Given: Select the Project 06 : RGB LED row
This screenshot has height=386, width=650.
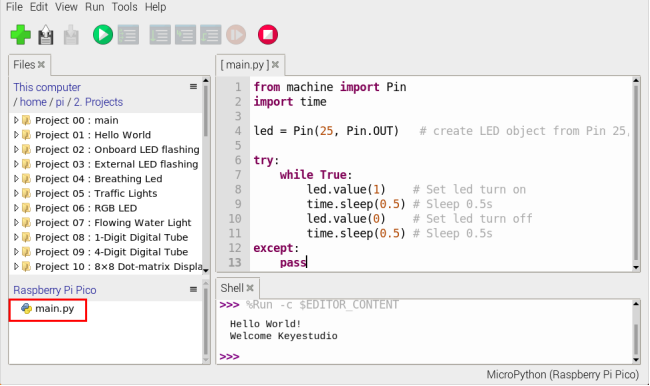Looking at the screenshot, I should point(106,208).
